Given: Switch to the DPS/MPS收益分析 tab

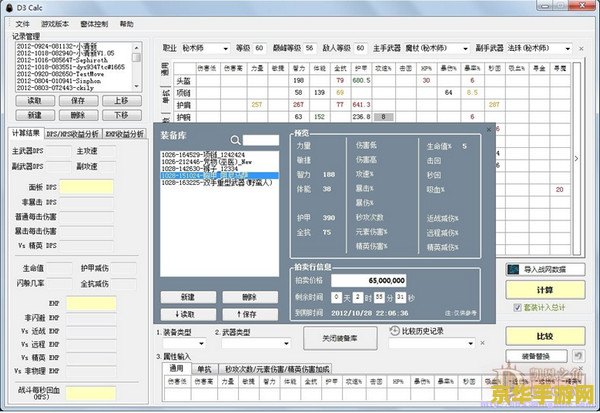Looking at the screenshot, I should pos(72,134).
